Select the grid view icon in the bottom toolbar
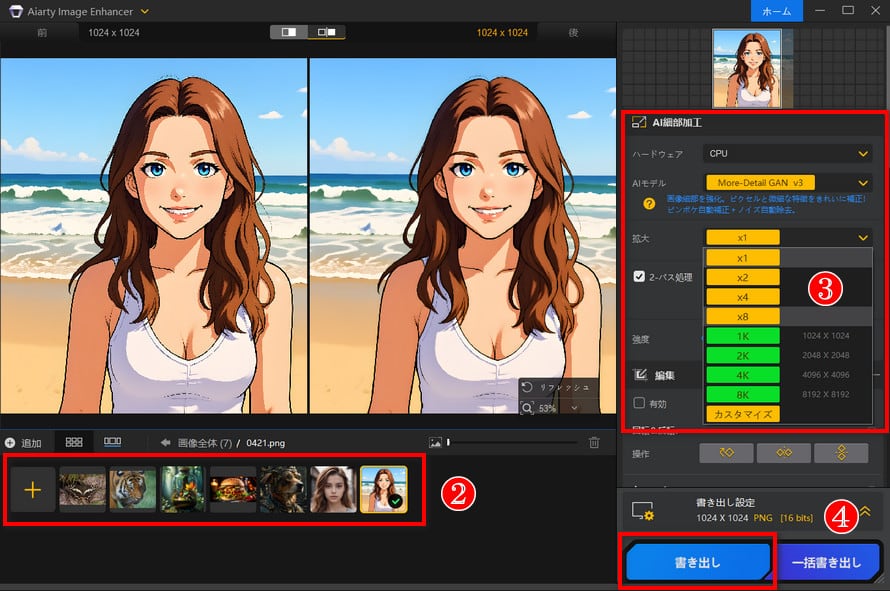890x591 pixels. [x=72, y=443]
